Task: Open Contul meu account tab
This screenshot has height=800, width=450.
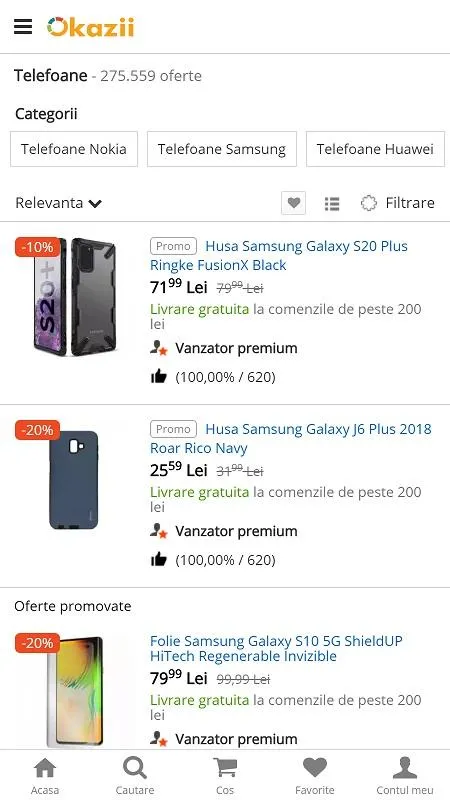Action: [405, 776]
